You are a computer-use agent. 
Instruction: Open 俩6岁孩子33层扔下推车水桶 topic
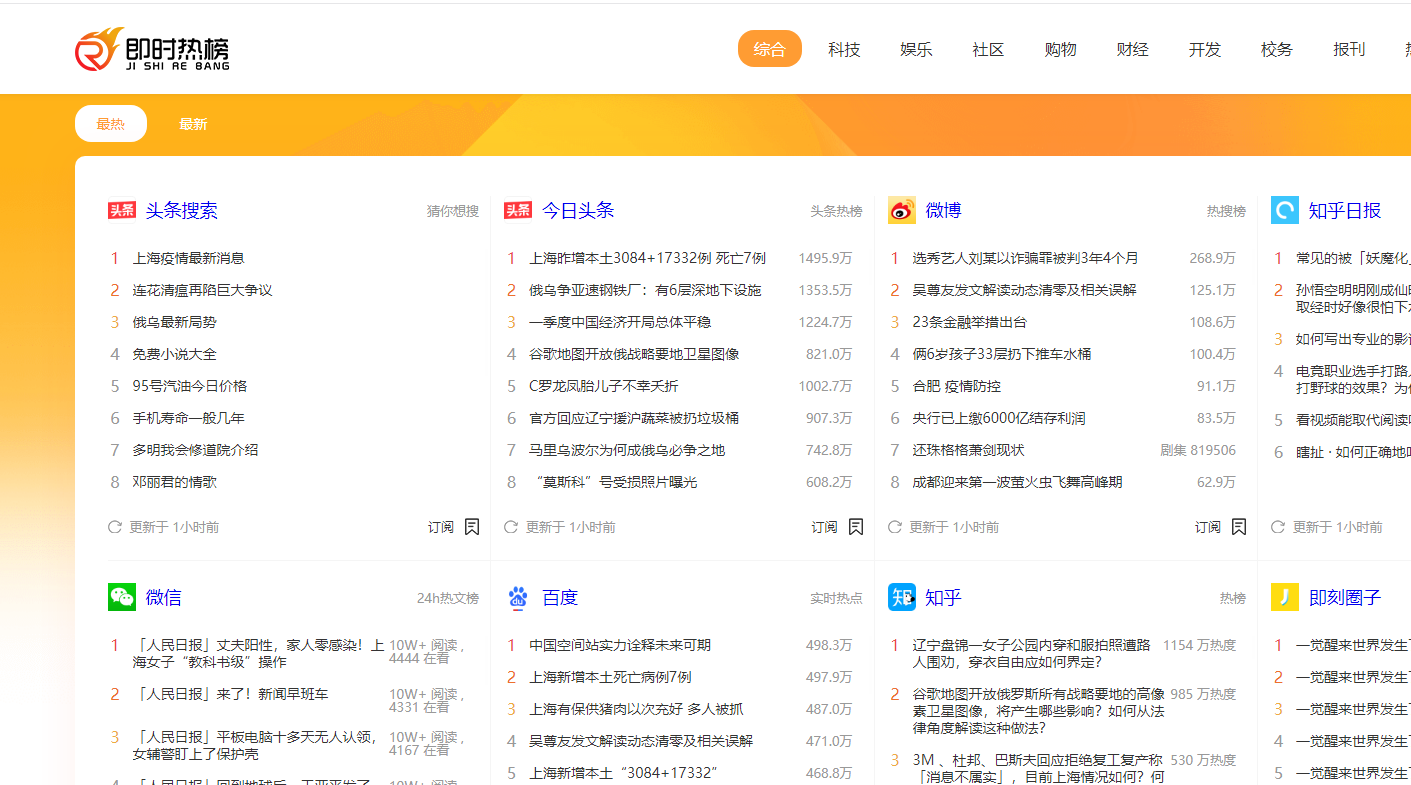pos(1002,354)
